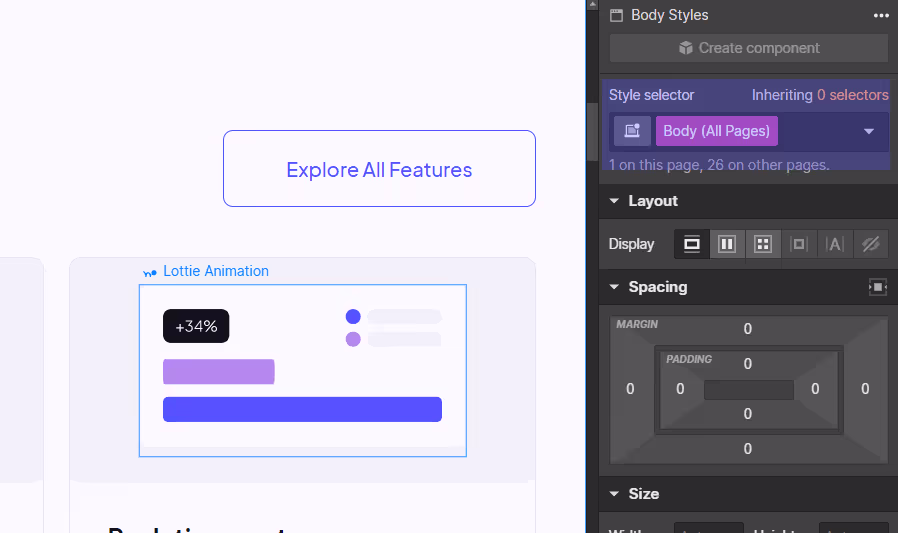898x533 pixels.
Task: Open the Body Styles three-dot options menu
Action: (881, 15)
